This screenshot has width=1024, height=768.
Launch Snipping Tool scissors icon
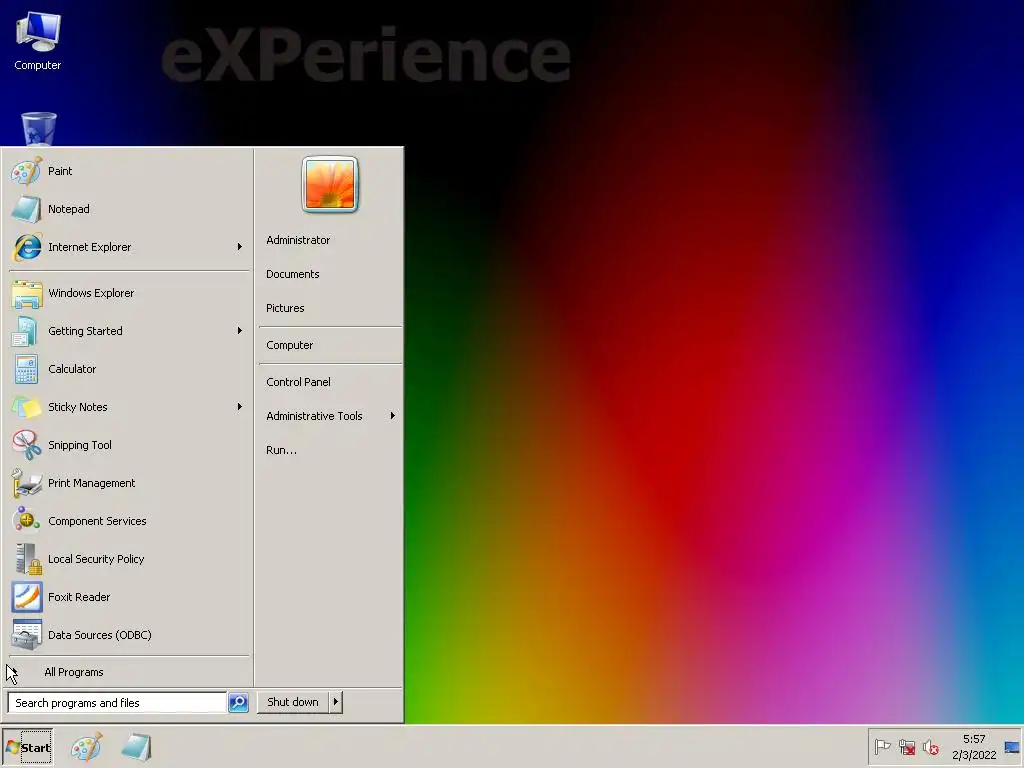point(26,445)
